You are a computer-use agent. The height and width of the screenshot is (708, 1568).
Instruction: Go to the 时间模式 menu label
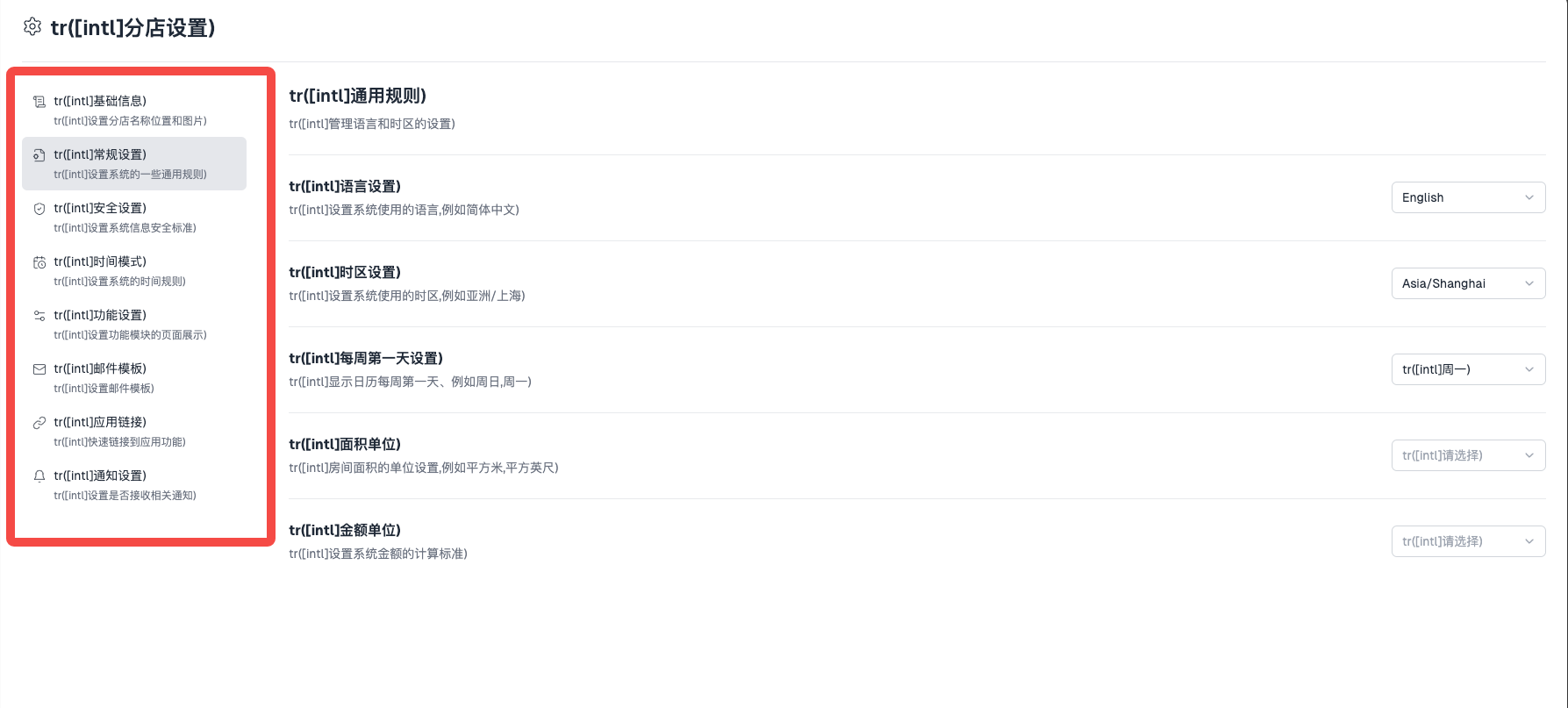pyautogui.click(x=100, y=261)
